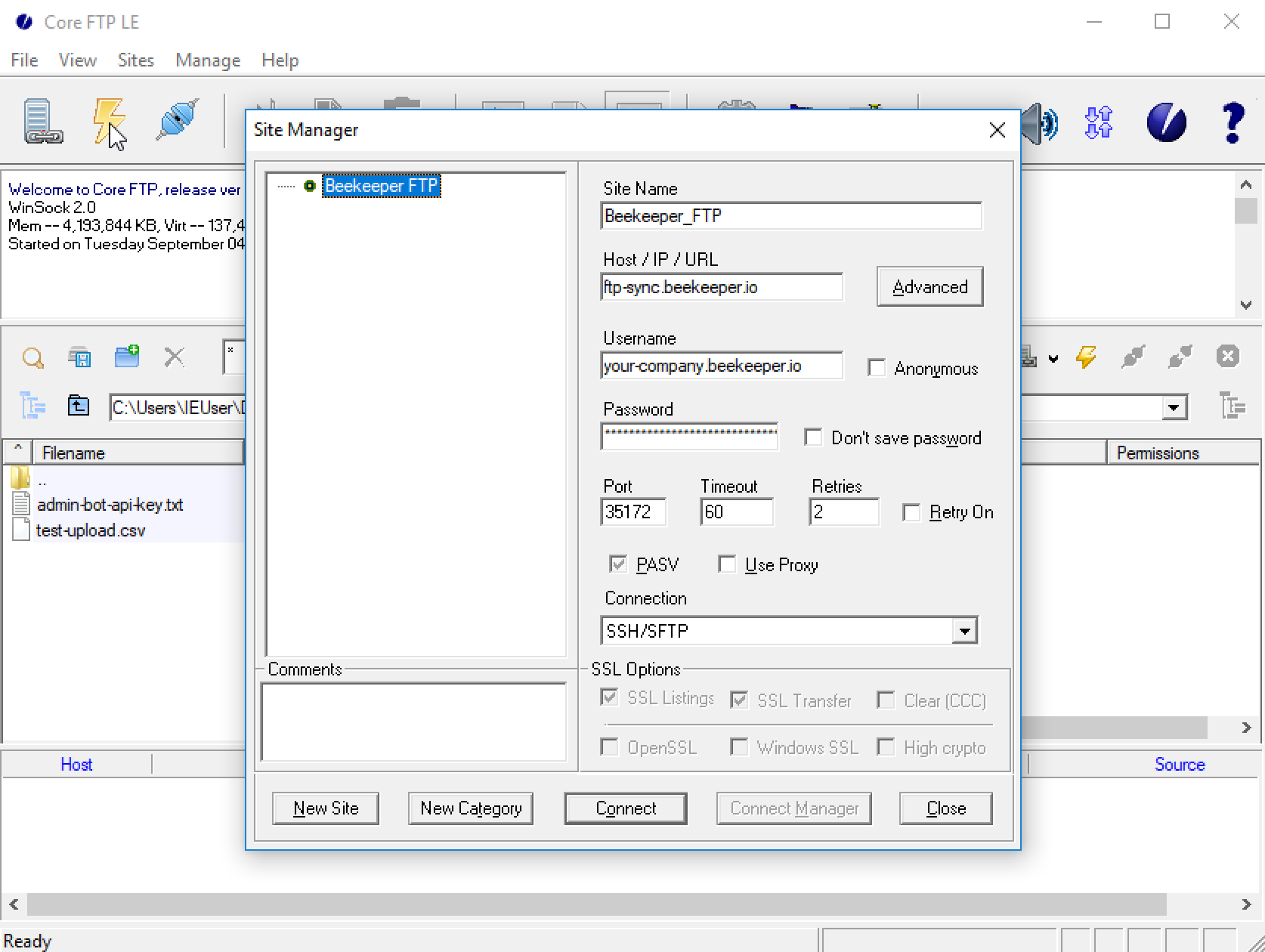Image resolution: width=1265 pixels, height=952 pixels.
Task: Open the File menu
Action: coord(24,60)
